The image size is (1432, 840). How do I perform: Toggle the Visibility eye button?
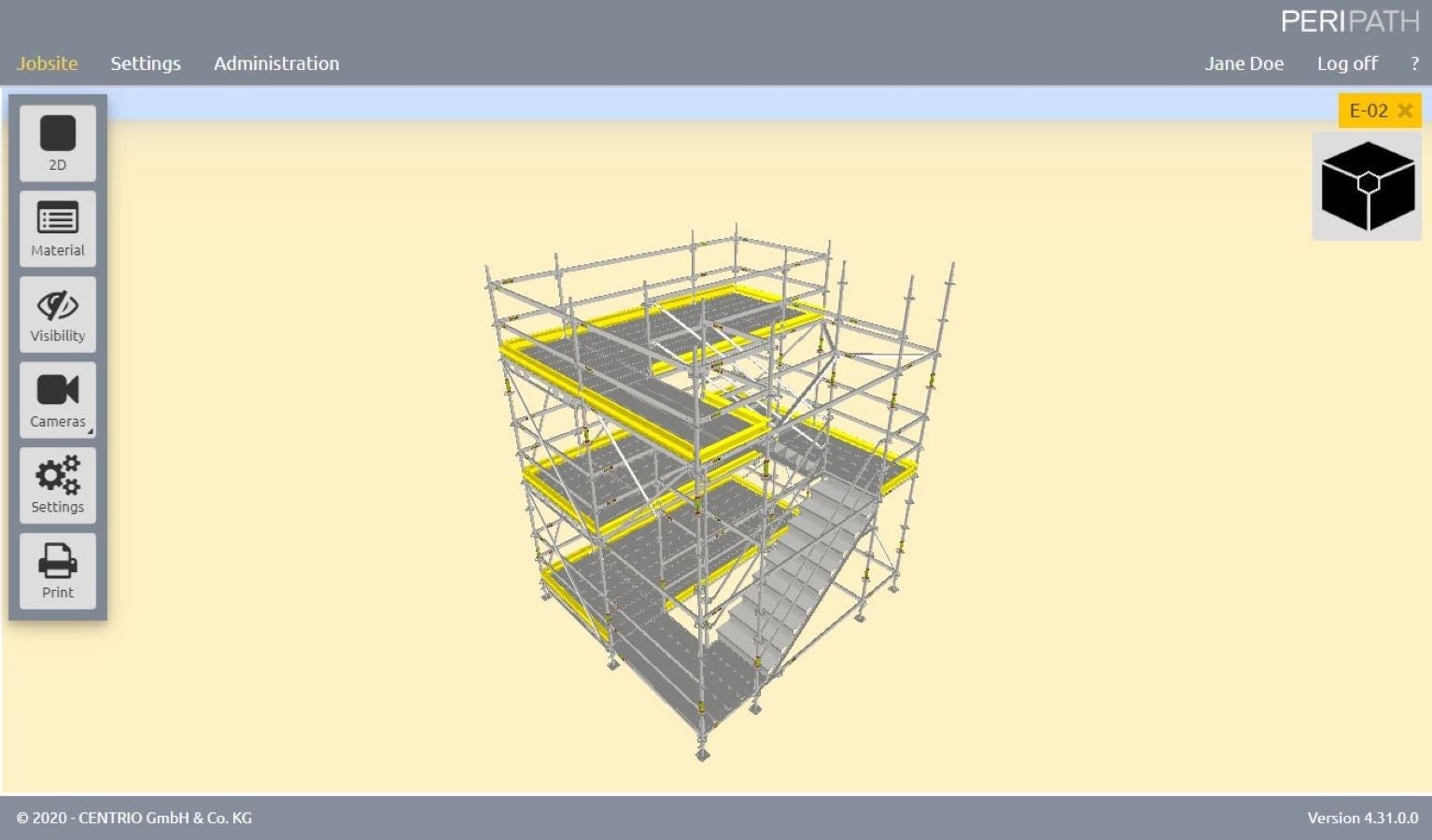point(57,315)
